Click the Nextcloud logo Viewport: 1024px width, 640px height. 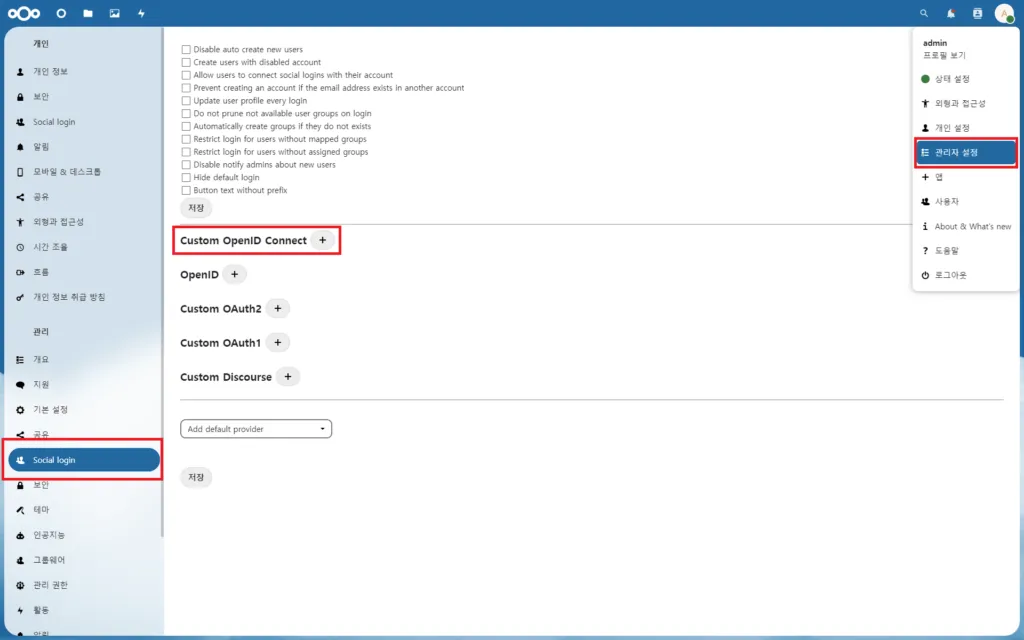[x=22, y=13]
